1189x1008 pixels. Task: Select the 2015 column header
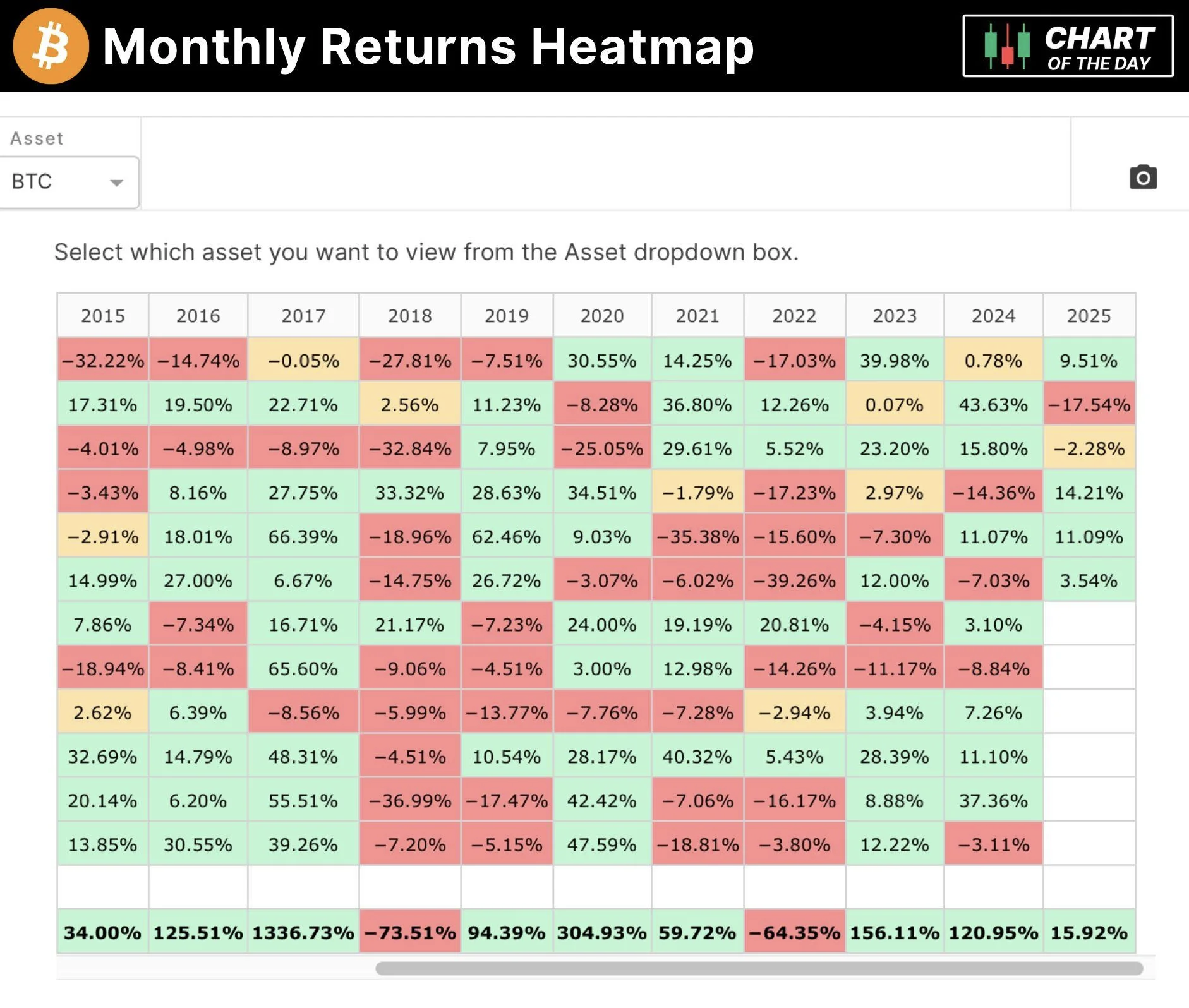tap(103, 316)
